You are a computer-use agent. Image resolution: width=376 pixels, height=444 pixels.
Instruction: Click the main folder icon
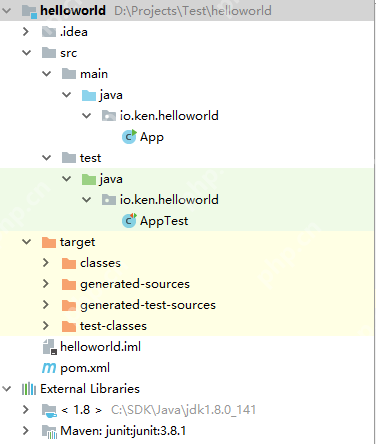point(69,74)
